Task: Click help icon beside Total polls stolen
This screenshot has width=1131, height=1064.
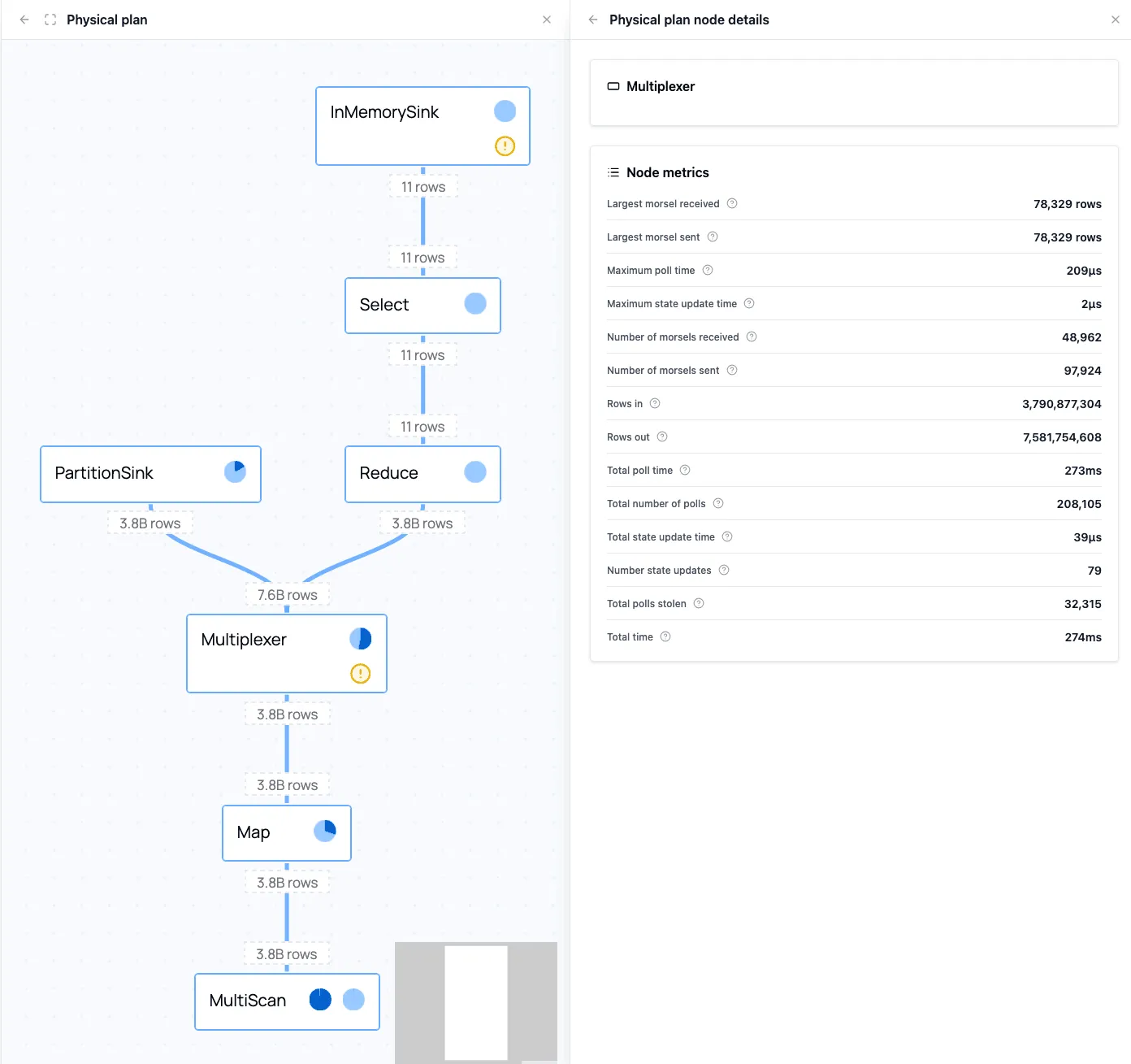Action: [x=699, y=604]
